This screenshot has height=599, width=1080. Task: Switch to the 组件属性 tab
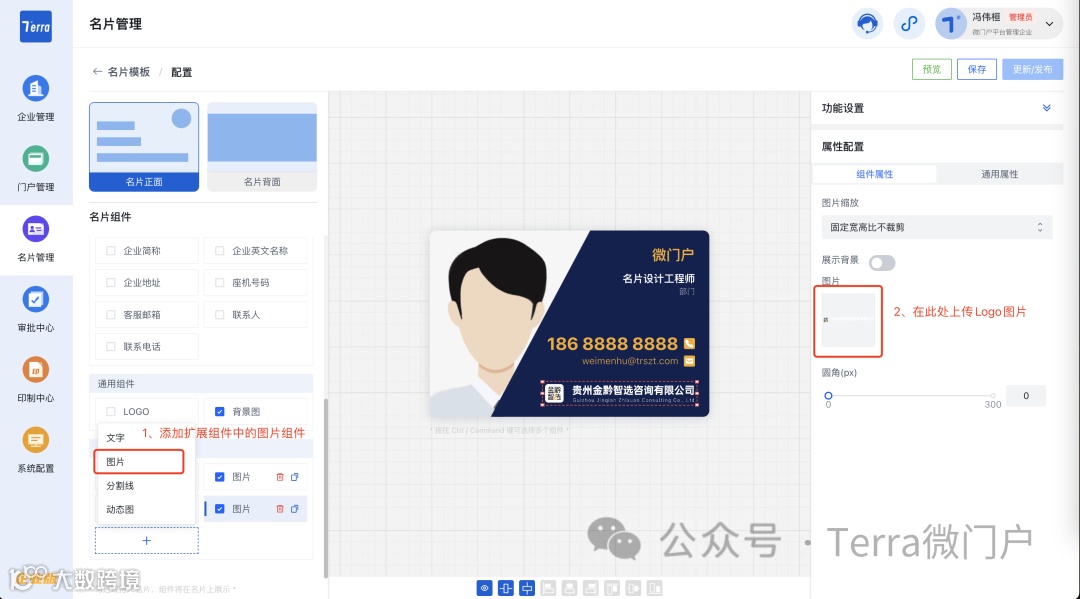(875, 174)
